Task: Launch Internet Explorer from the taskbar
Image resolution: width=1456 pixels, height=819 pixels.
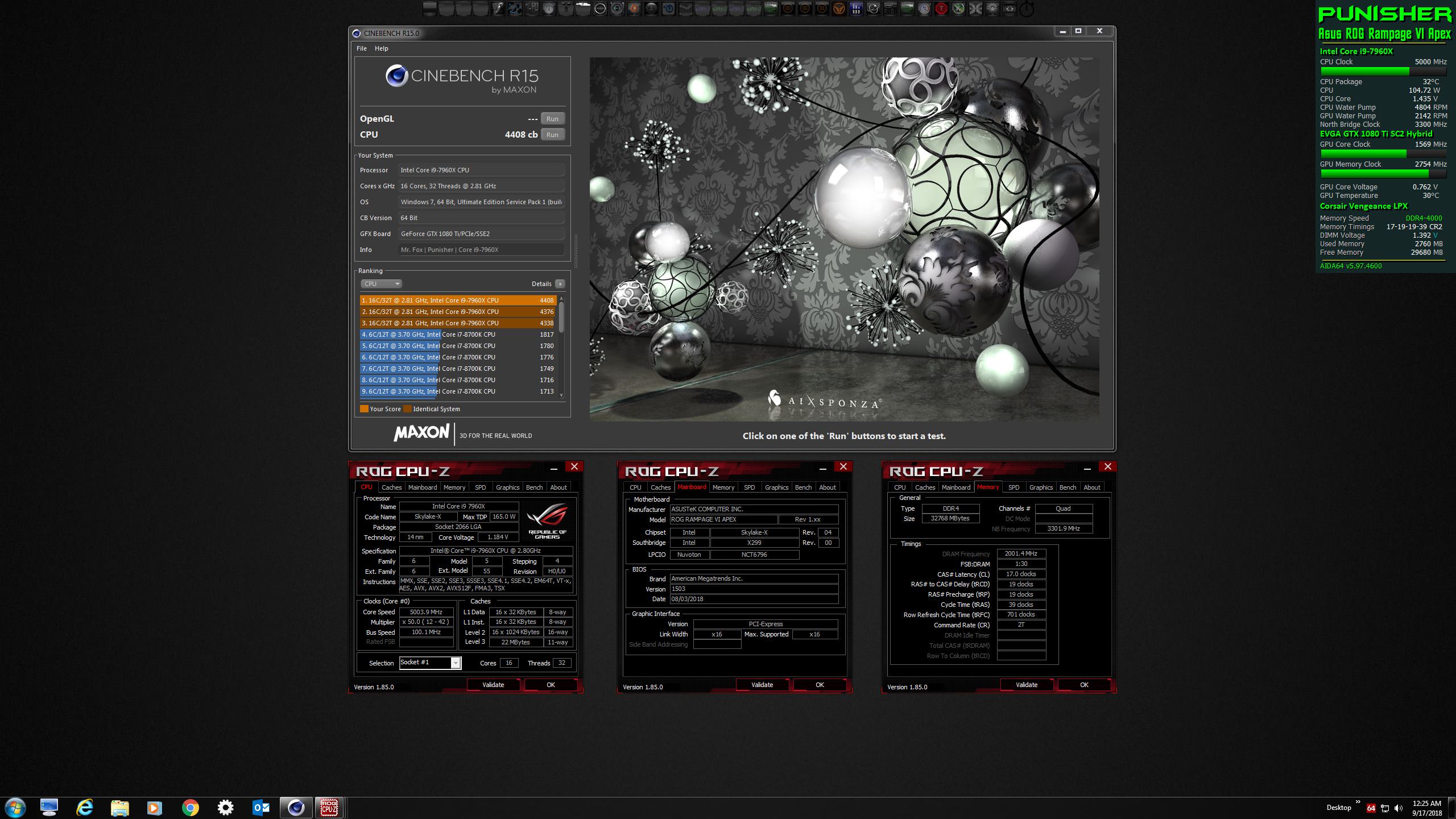Action: point(85,808)
